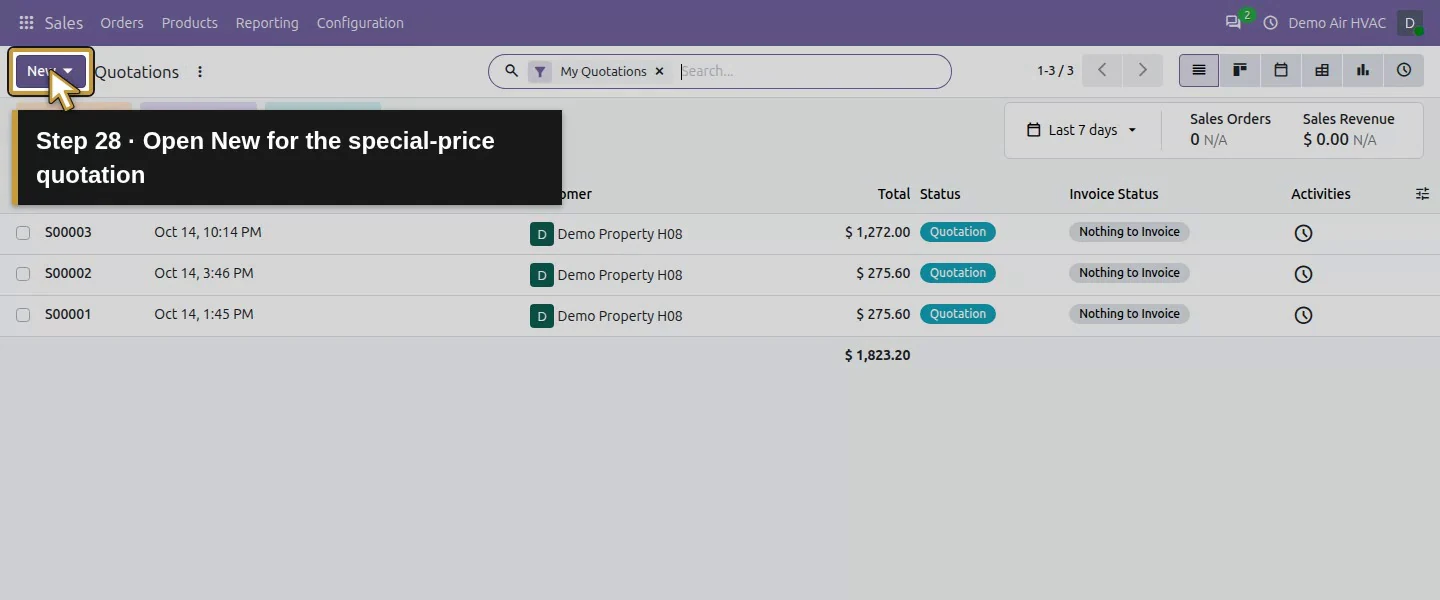The width and height of the screenshot is (1440, 600).
Task: Remove the My Quotations filter
Action: tap(659, 72)
